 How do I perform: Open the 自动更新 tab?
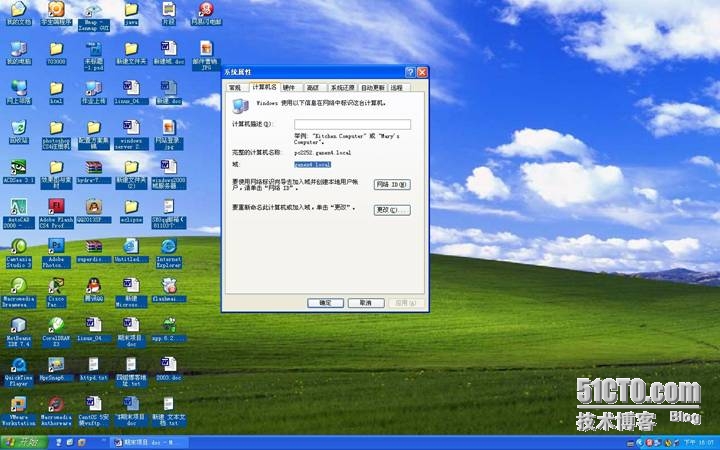click(x=373, y=87)
